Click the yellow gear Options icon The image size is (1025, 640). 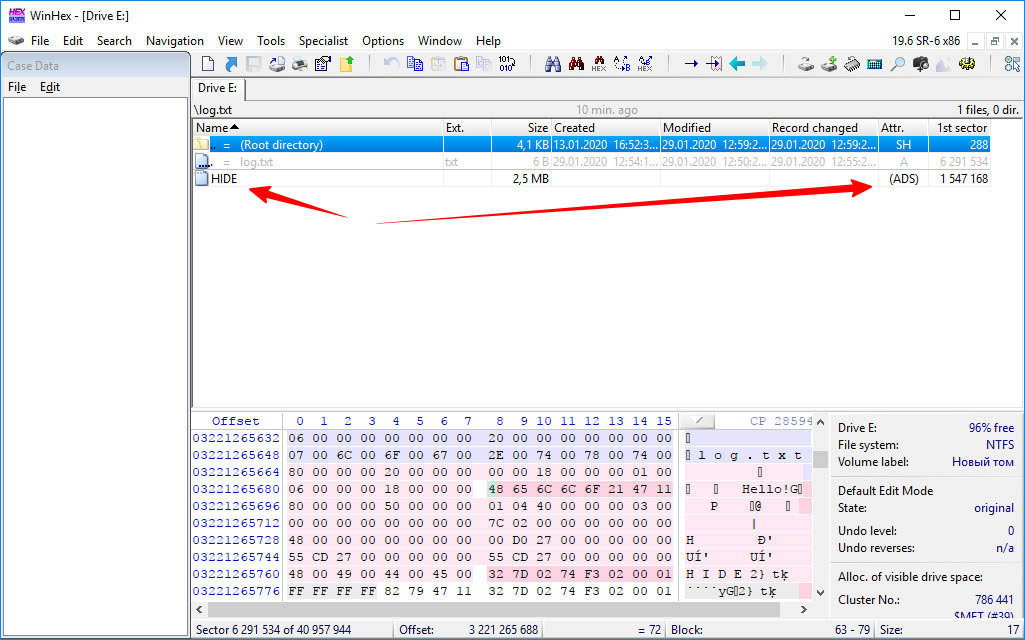point(967,63)
